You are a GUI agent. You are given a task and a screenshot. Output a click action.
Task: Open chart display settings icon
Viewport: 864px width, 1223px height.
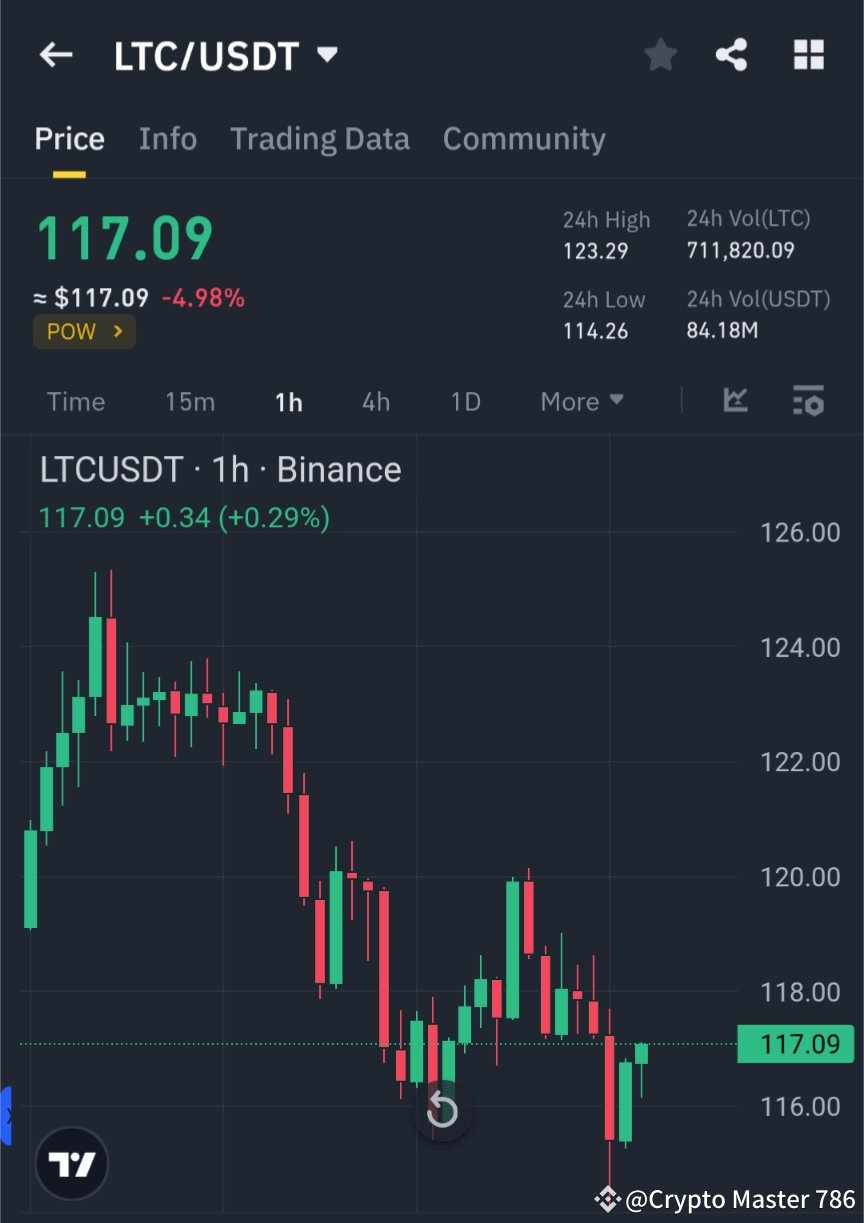(x=809, y=401)
